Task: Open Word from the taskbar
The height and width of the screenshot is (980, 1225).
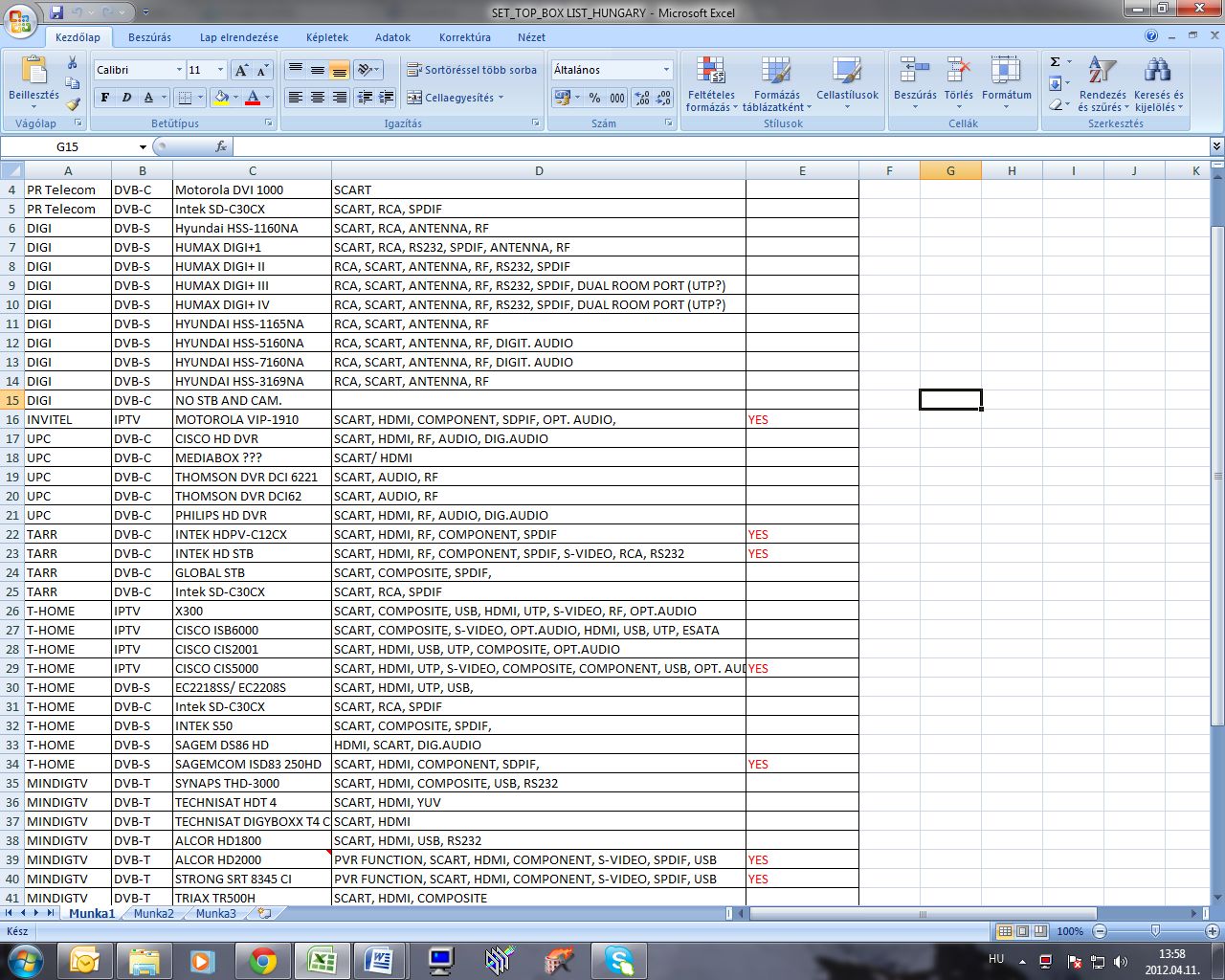Action: tap(381, 961)
